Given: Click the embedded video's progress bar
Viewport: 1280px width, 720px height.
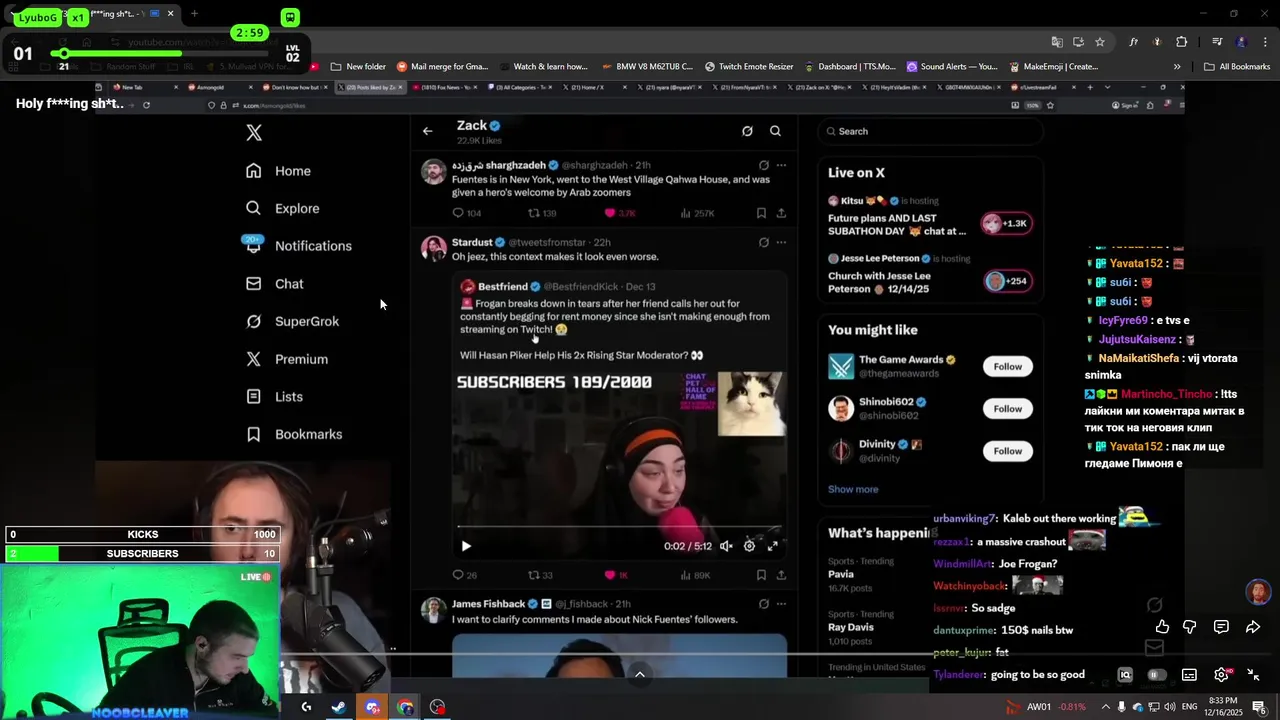Looking at the screenshot, I should (x=619, y=527).
